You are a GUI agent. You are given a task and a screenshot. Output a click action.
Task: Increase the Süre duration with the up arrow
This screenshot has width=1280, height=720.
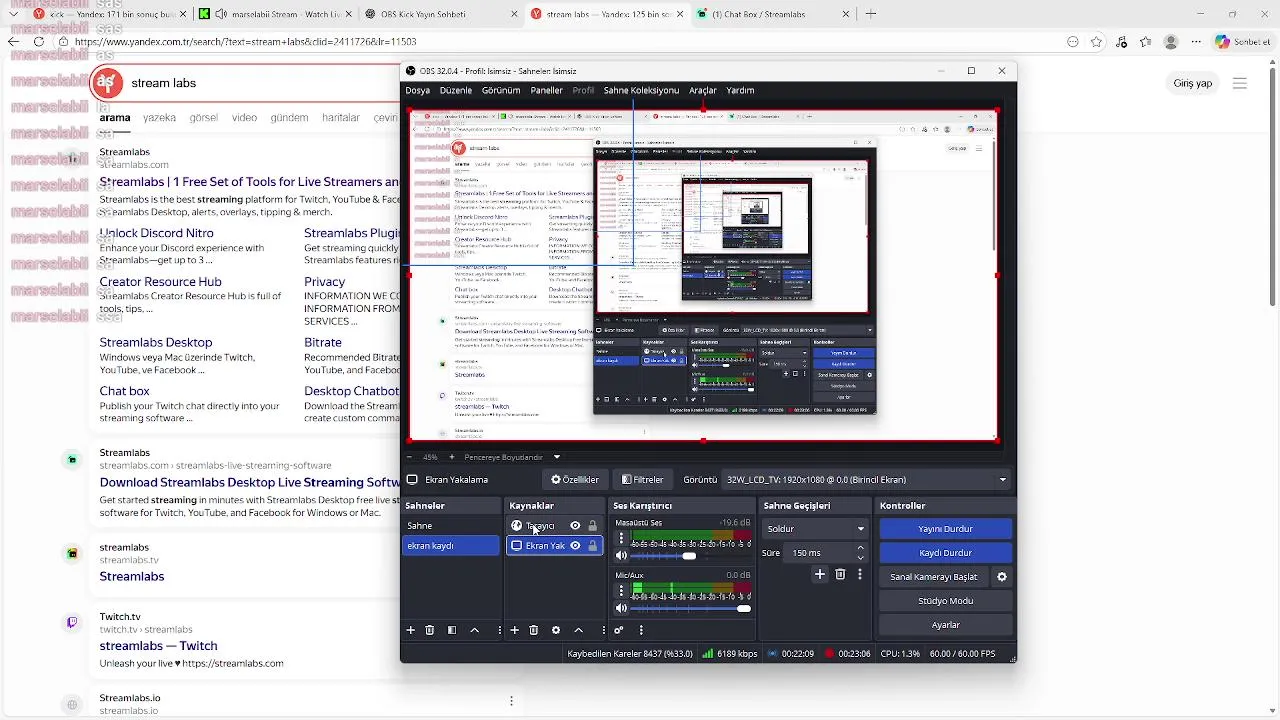pyautogui.click(x=861, y=548)
